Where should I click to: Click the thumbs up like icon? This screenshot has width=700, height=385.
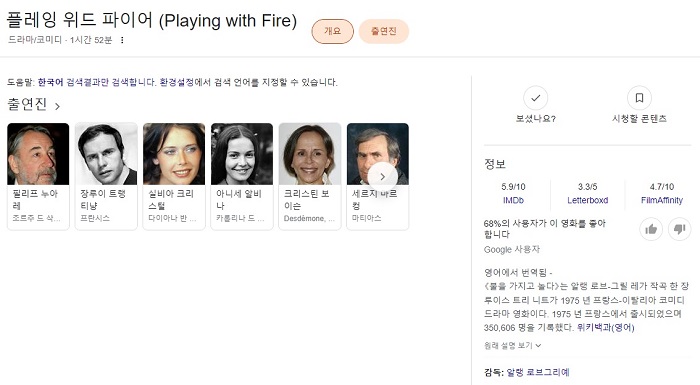(x=651, y=230)
